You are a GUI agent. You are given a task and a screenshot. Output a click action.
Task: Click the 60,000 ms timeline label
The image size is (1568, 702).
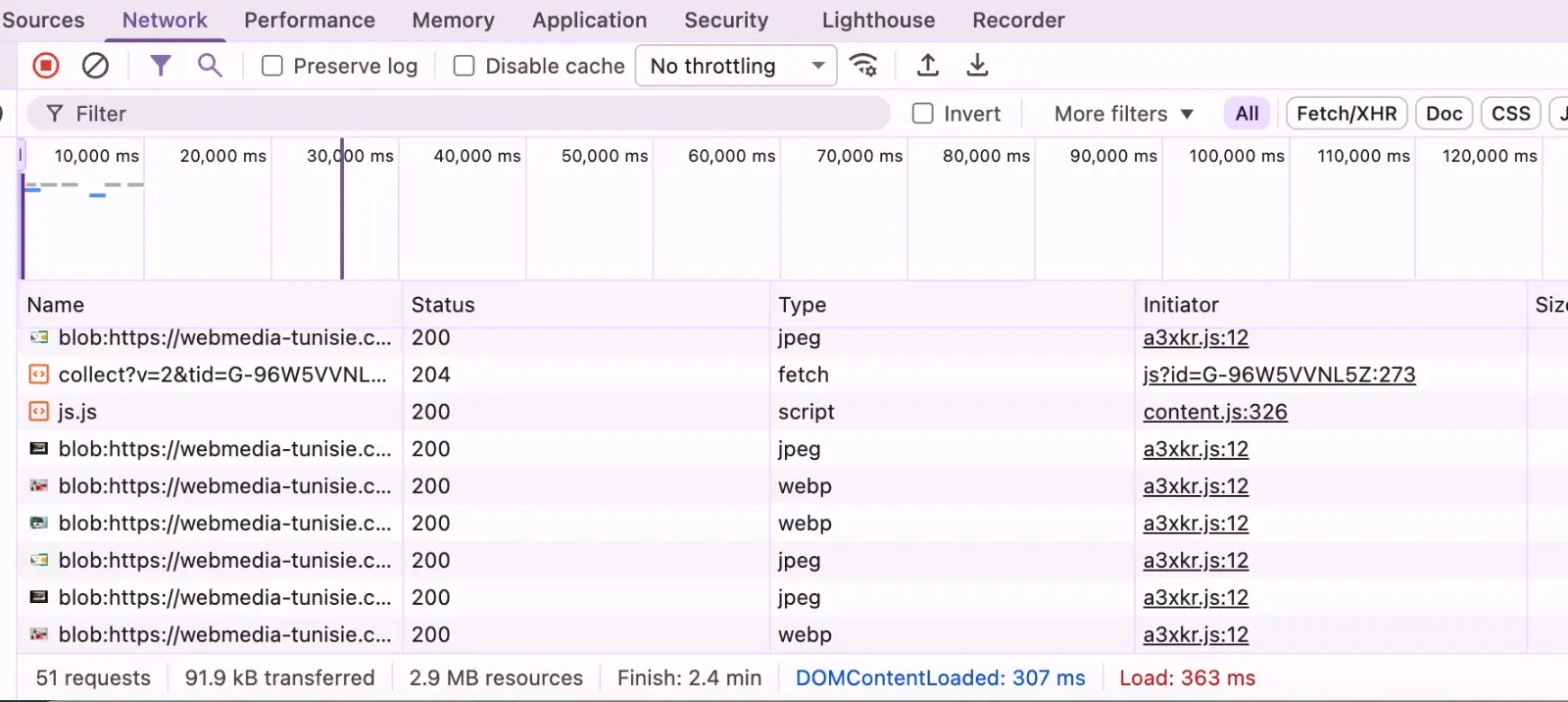(732, 156)
